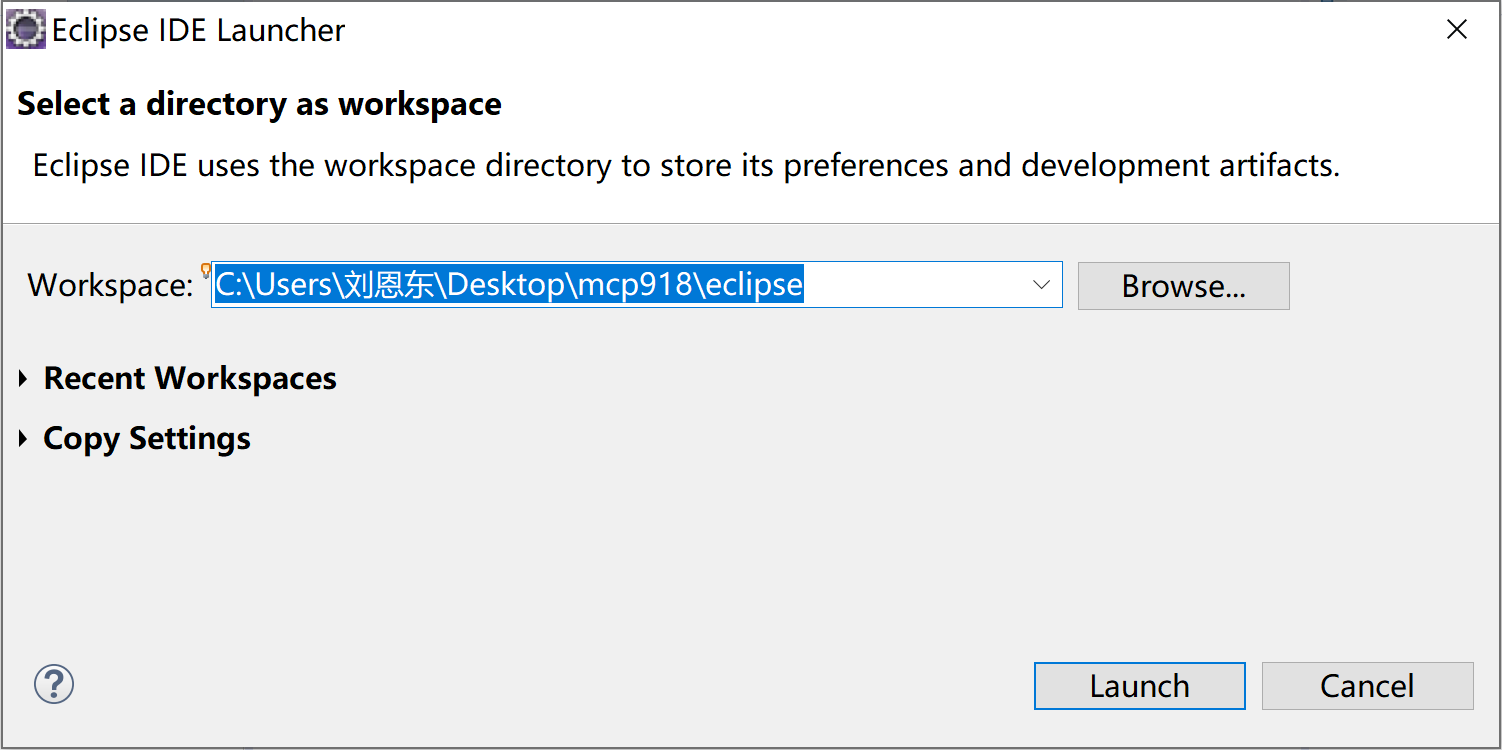Click the content assist lightbulb by Workspace field
Image resolution: width=1502 pixels, height=750 pixels.
(206, 269)
